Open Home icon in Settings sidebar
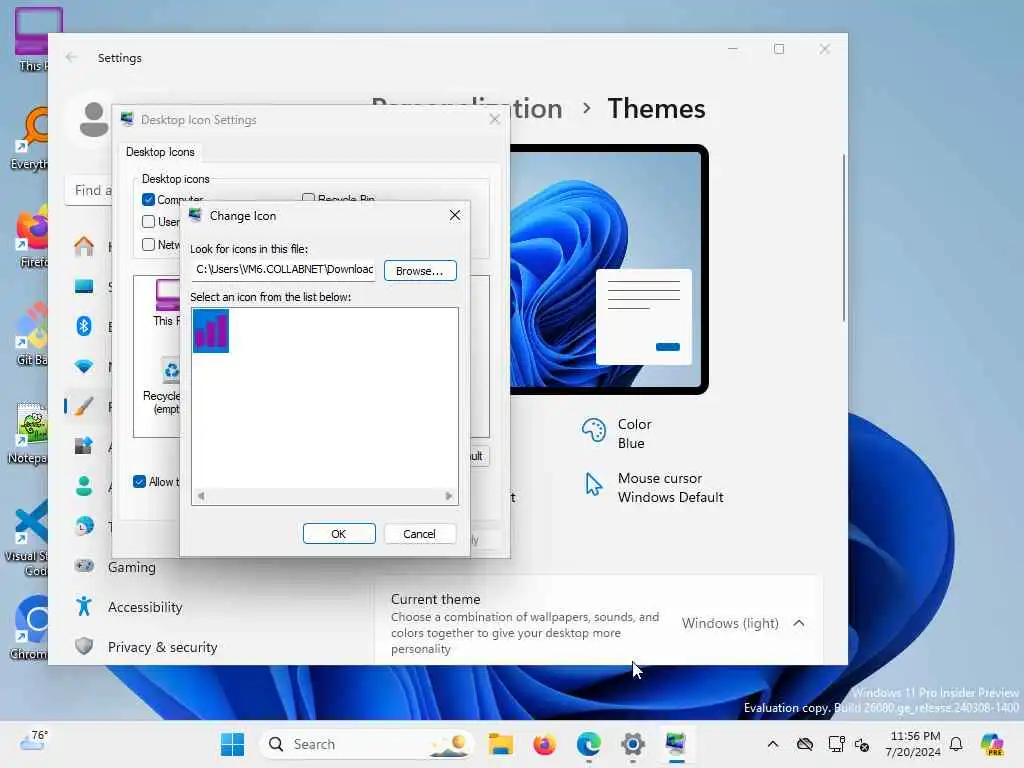The height and width of the screenshot is (768, 1024). point(84,246)
